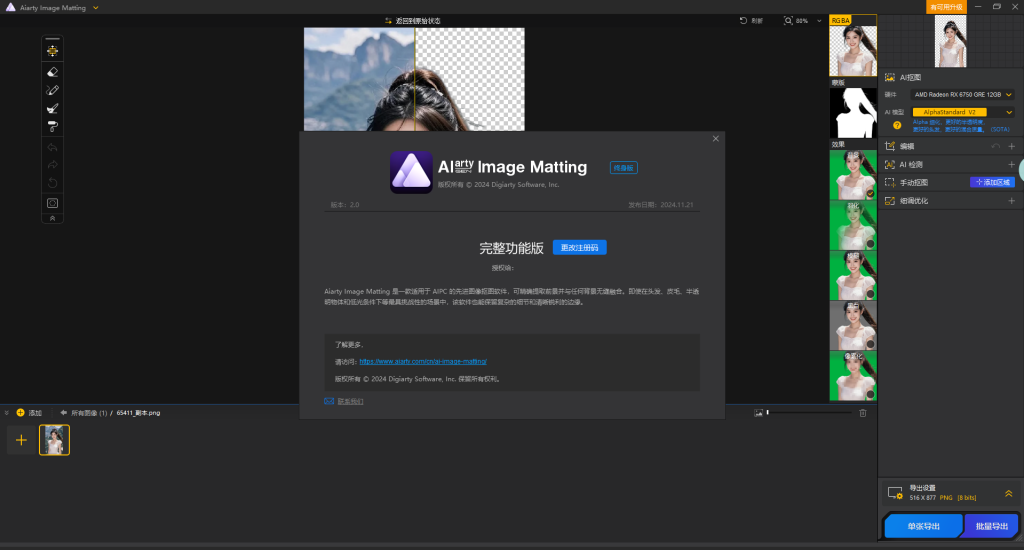
Task: Click the yellow help question mark icon
Action: pos(897,125)
